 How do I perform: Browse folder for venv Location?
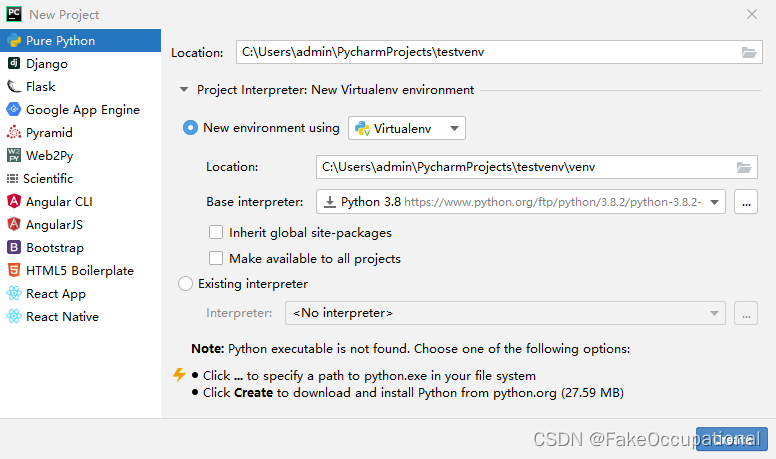click(x=744, y=167)
